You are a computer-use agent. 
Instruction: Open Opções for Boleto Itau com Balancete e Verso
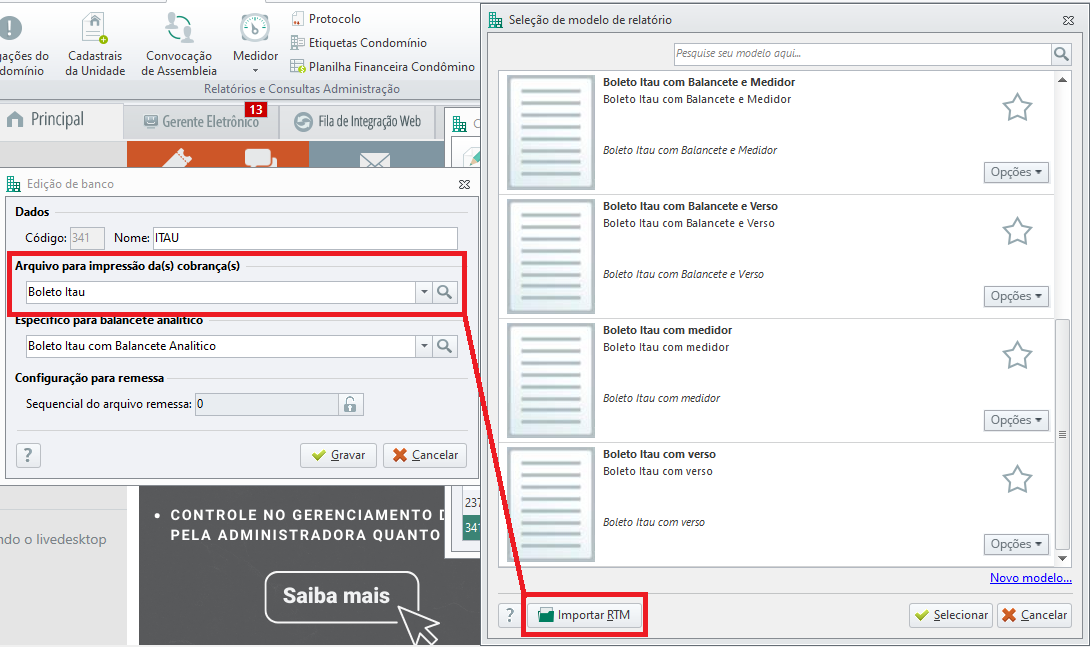(1016, 296)
